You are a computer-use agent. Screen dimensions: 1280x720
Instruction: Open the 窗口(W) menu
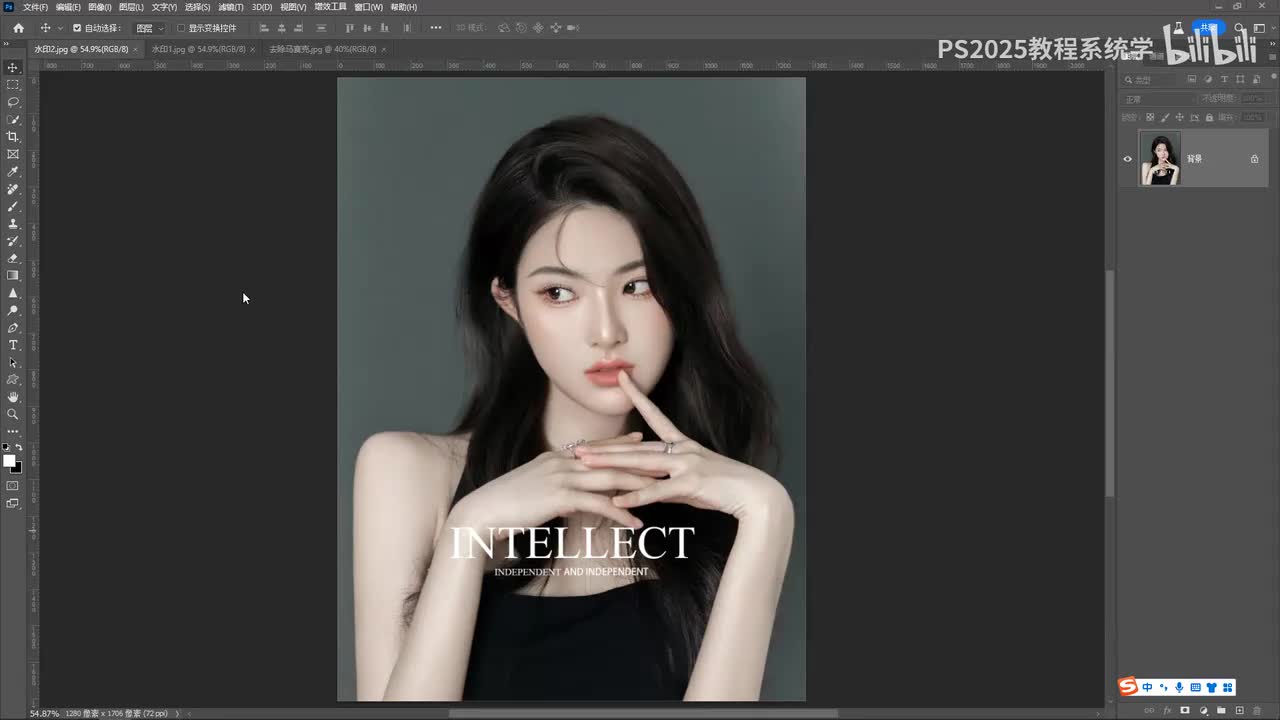[368, 7]
